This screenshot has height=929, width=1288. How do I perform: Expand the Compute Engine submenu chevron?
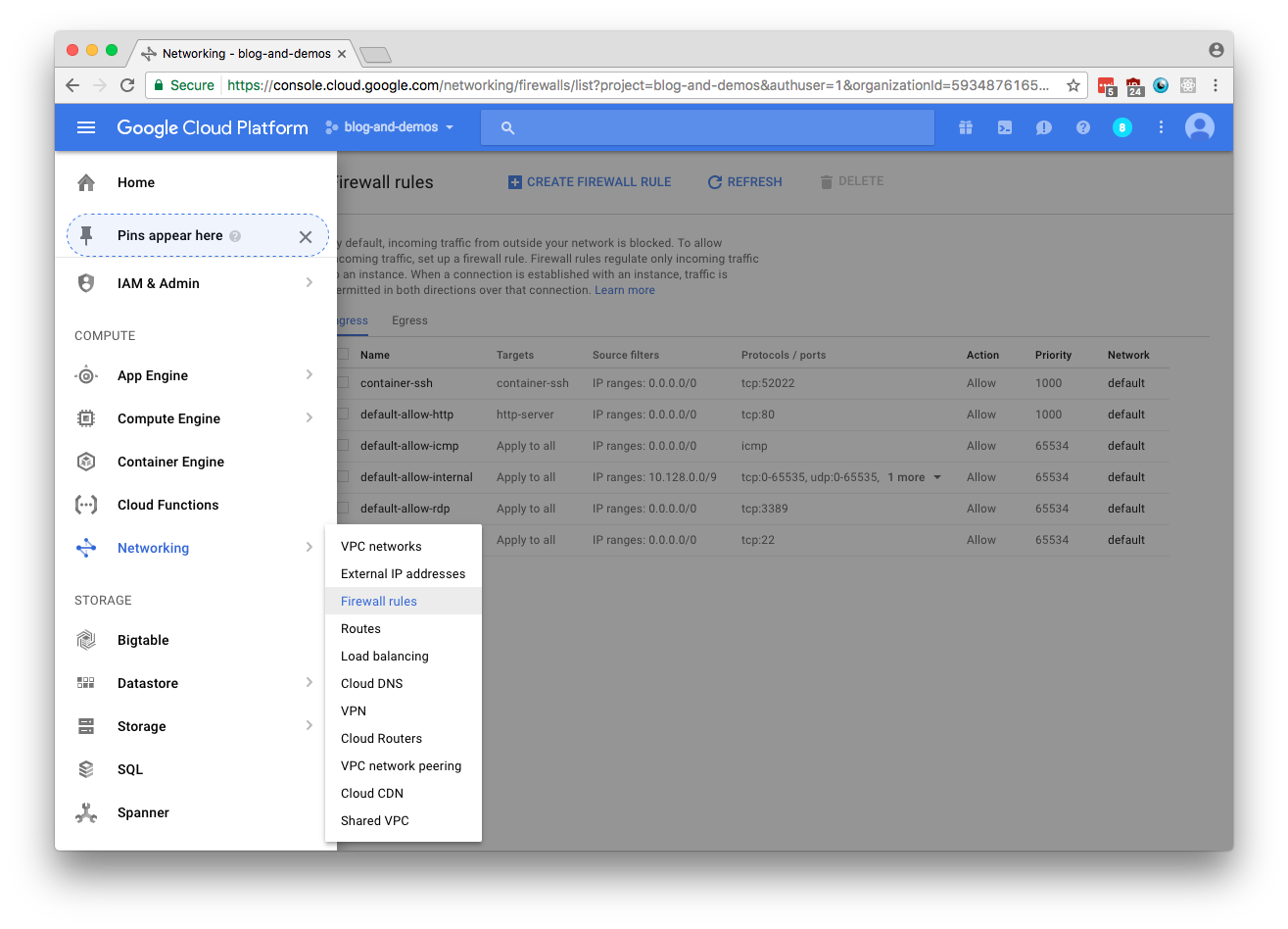309,418
